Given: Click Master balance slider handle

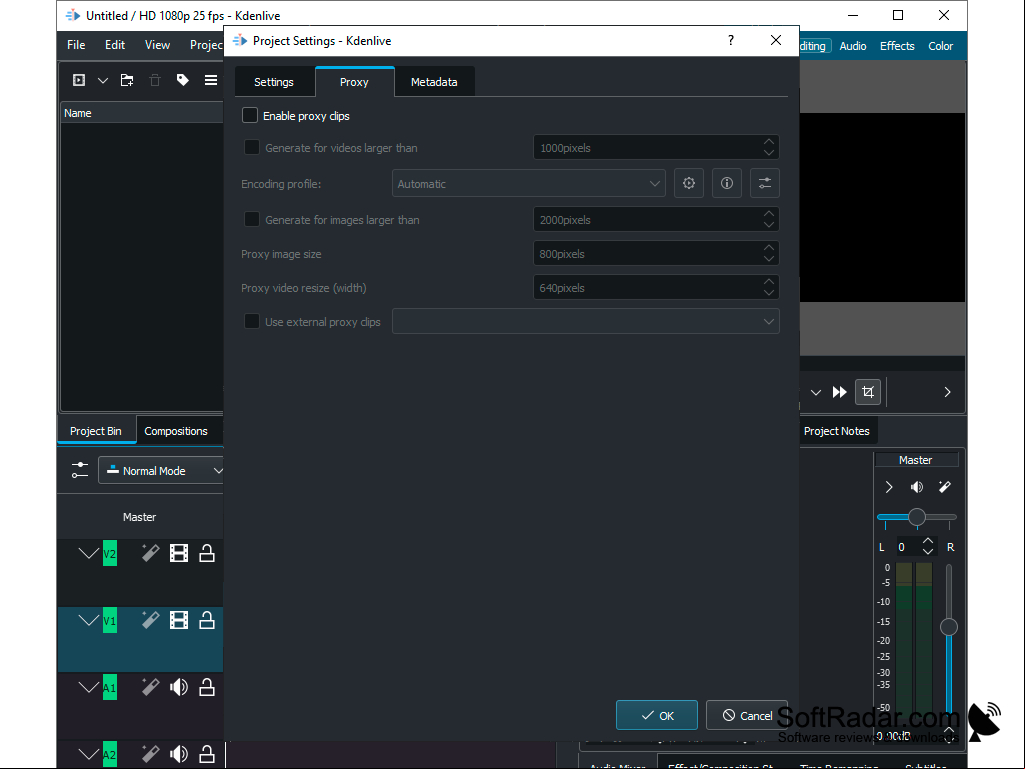Looking at the screenshot, I should tap(917, 517).
